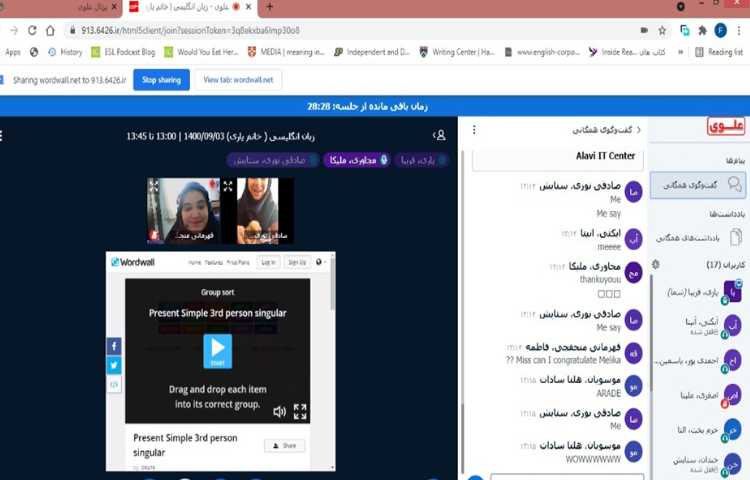The image size is (750, 480).
Task: Click the Wordwall Log In button
Action: click(x=268, y=262)
